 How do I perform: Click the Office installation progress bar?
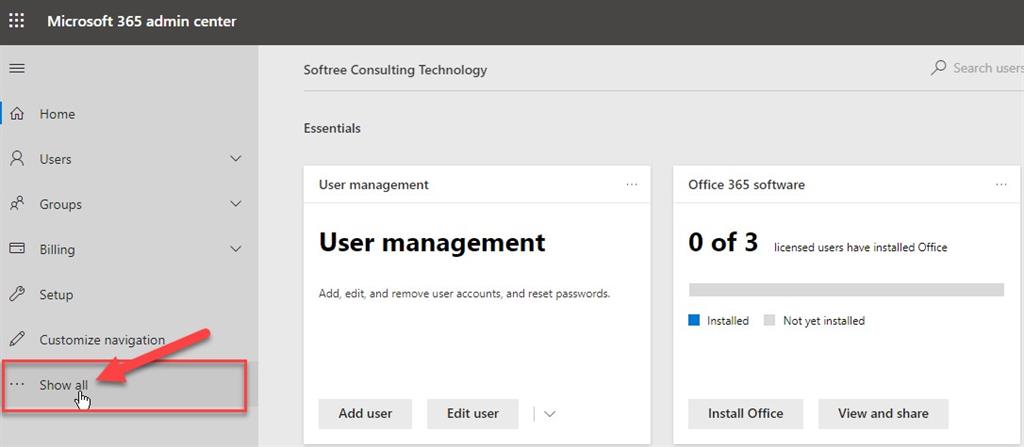coord(846,290)
